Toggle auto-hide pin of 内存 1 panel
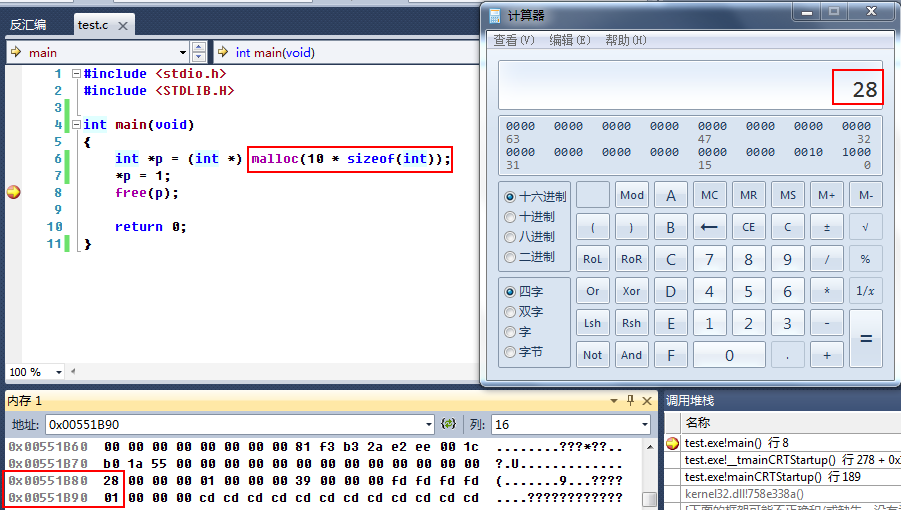 pyautogui.click(x=630, y=400)
